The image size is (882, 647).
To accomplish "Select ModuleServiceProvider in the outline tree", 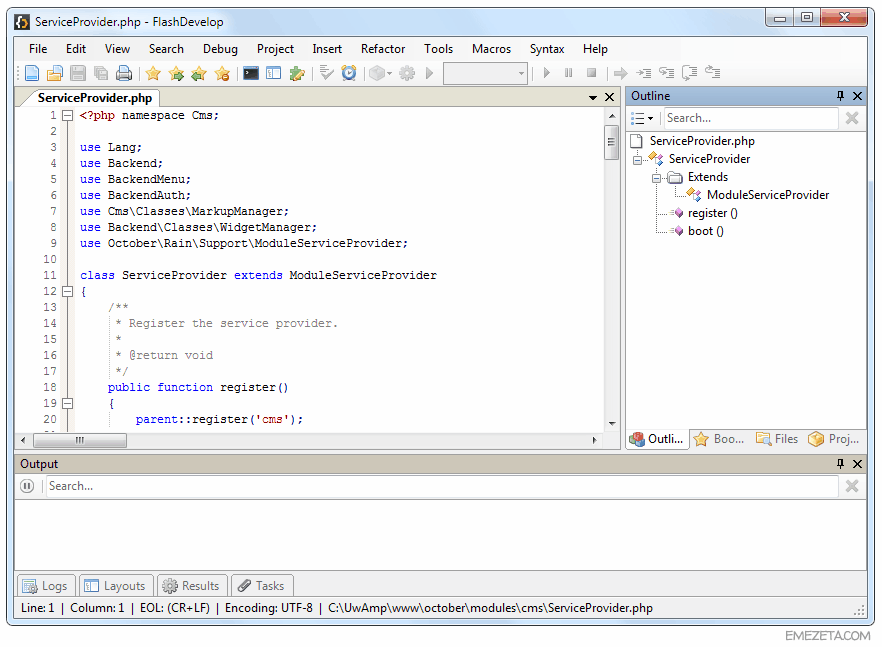I will (768, 195).
